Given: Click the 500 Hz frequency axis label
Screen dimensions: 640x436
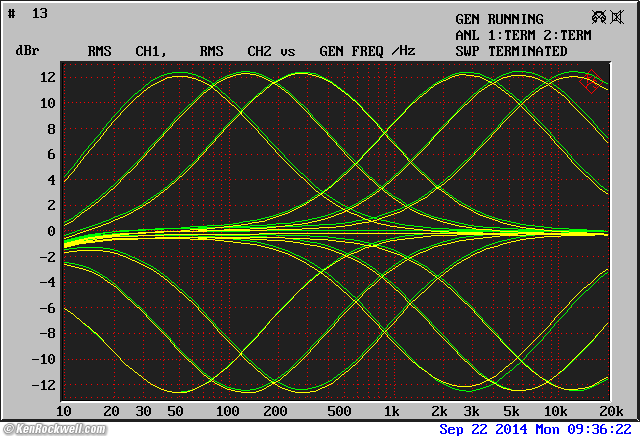Looking at the screenshot, I should click(x=340, y=411).
